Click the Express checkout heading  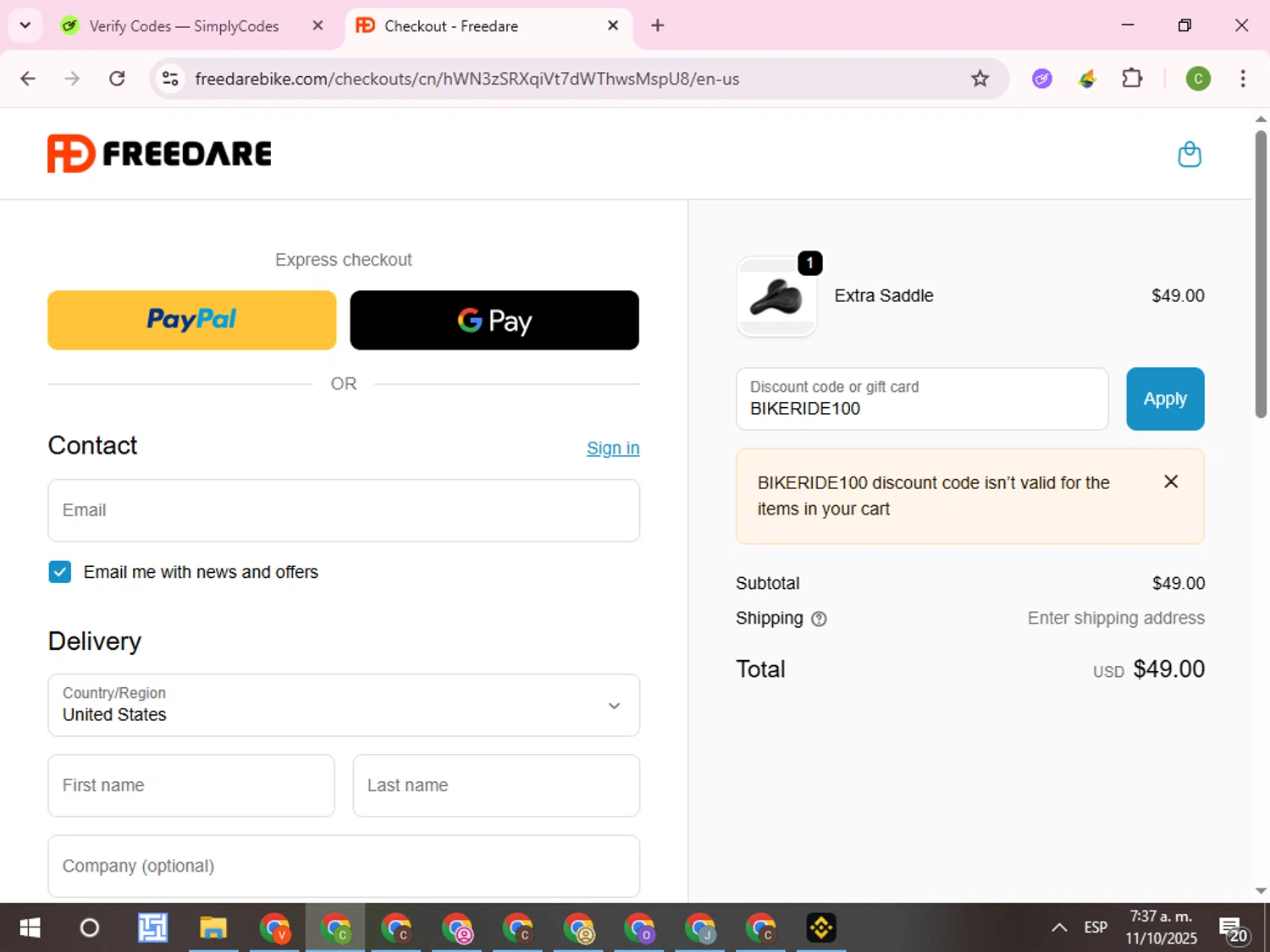tap(344, 260)
